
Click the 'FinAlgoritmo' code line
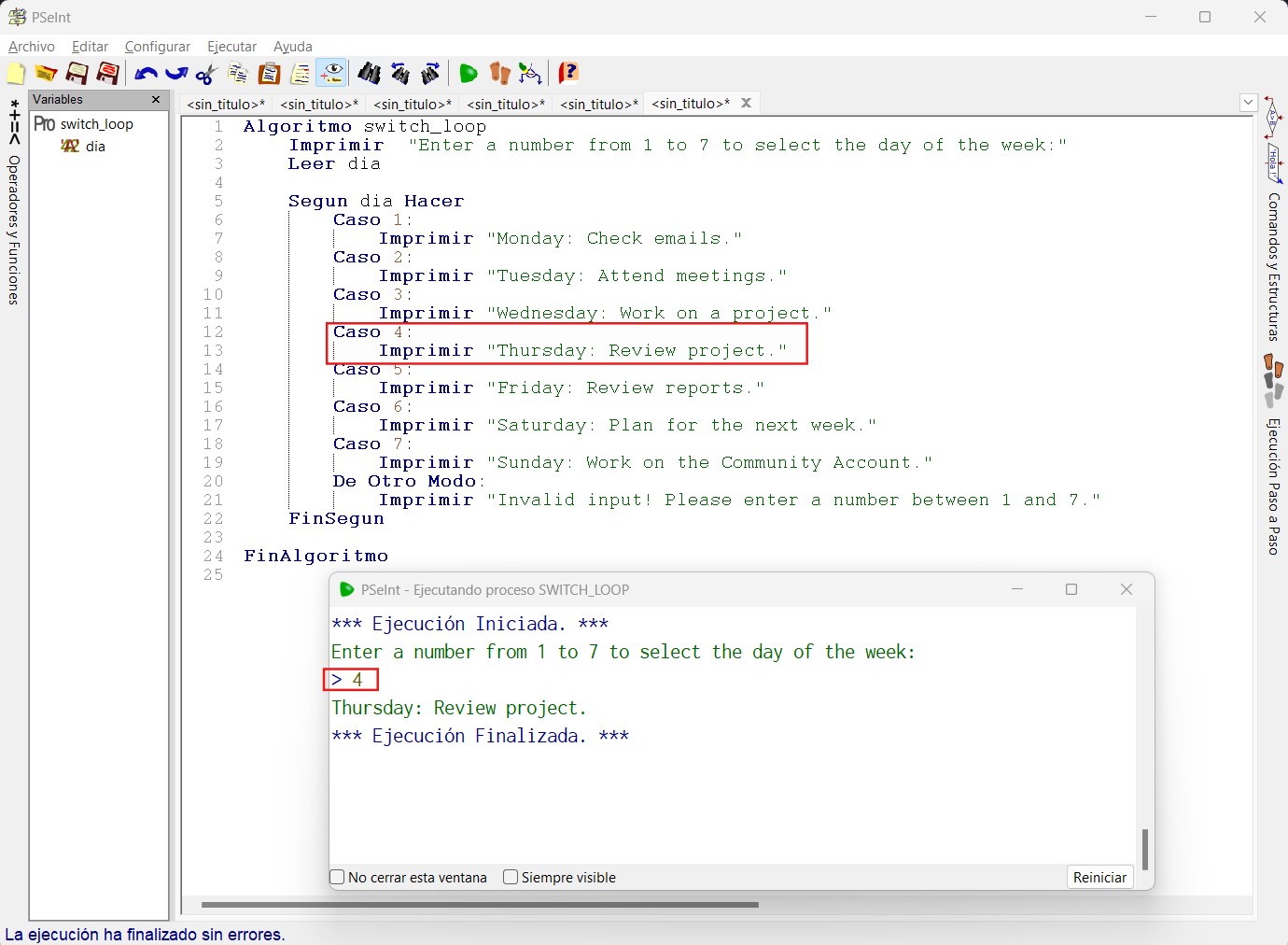pos(315,556)
